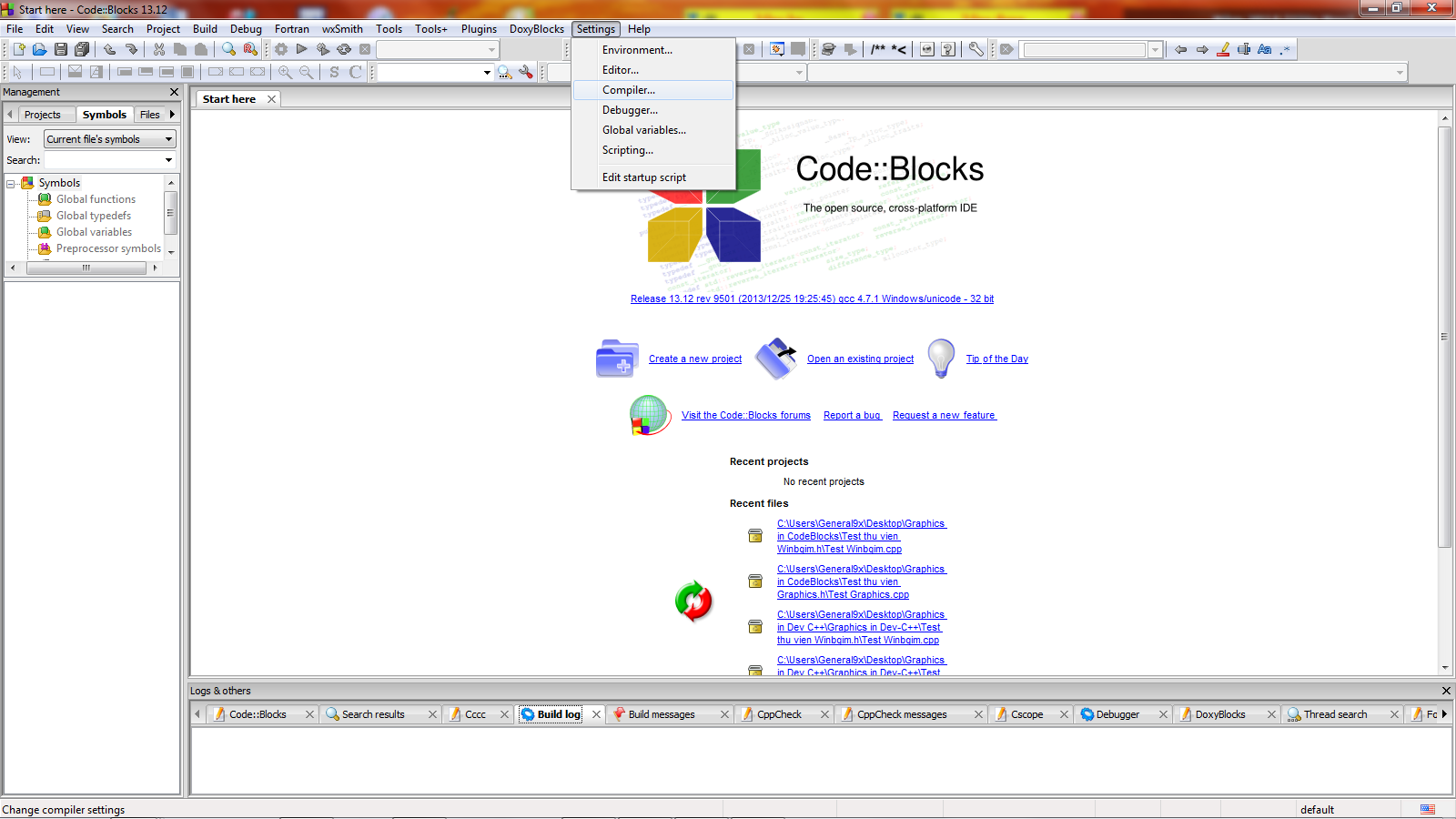Zoom in the editor text
Image resolution: width=1456 pixels, height=819 pixels.
[284, 72]
